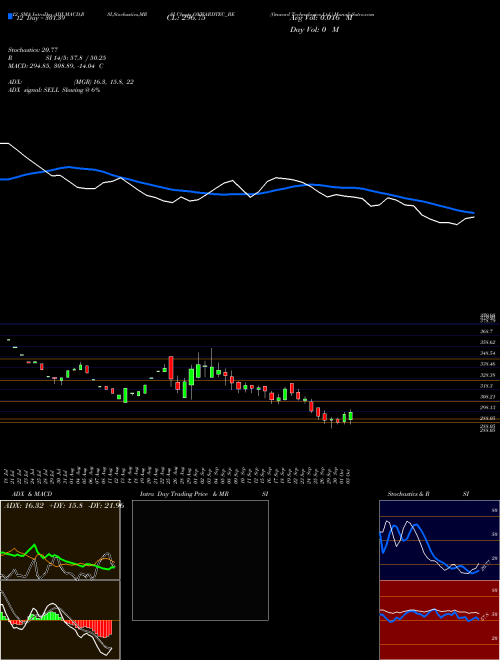Screen dimensions: 500x660
Task: Click the 'Day Vol: 0 M' text
Action: pos(314,30)
